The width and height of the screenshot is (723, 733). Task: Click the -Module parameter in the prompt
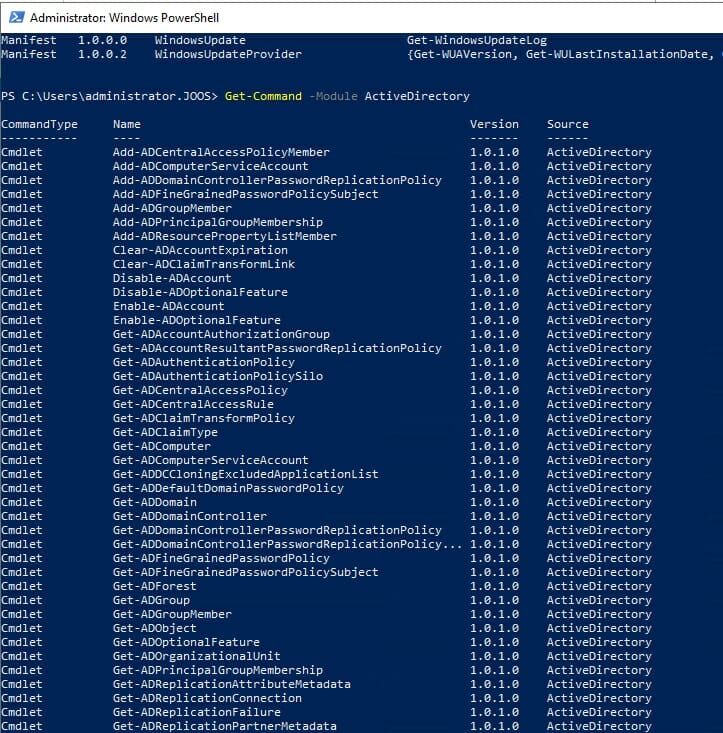pyautogui.click(x=333, y=96)
